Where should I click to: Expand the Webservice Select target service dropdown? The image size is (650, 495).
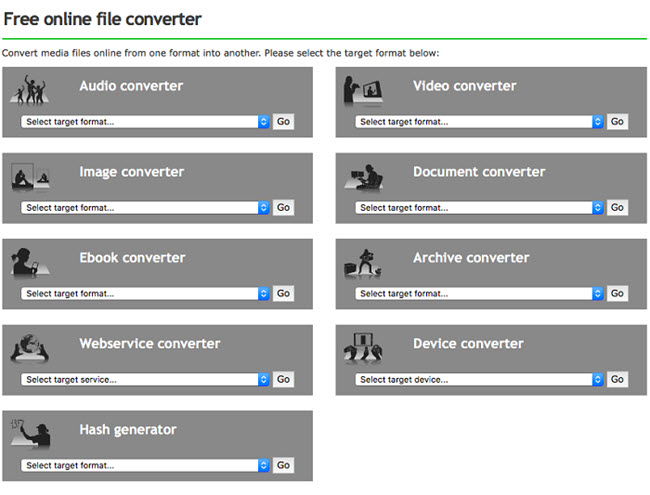click(x=145, y=379)
